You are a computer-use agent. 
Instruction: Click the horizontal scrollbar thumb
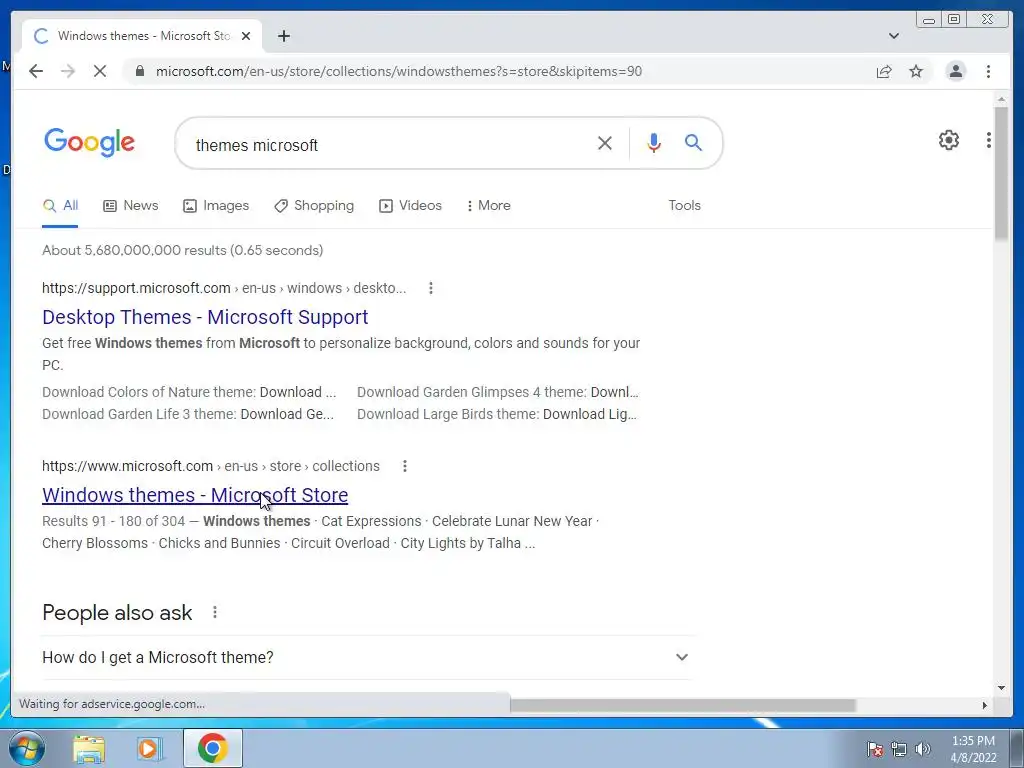(x=682, y=705)
